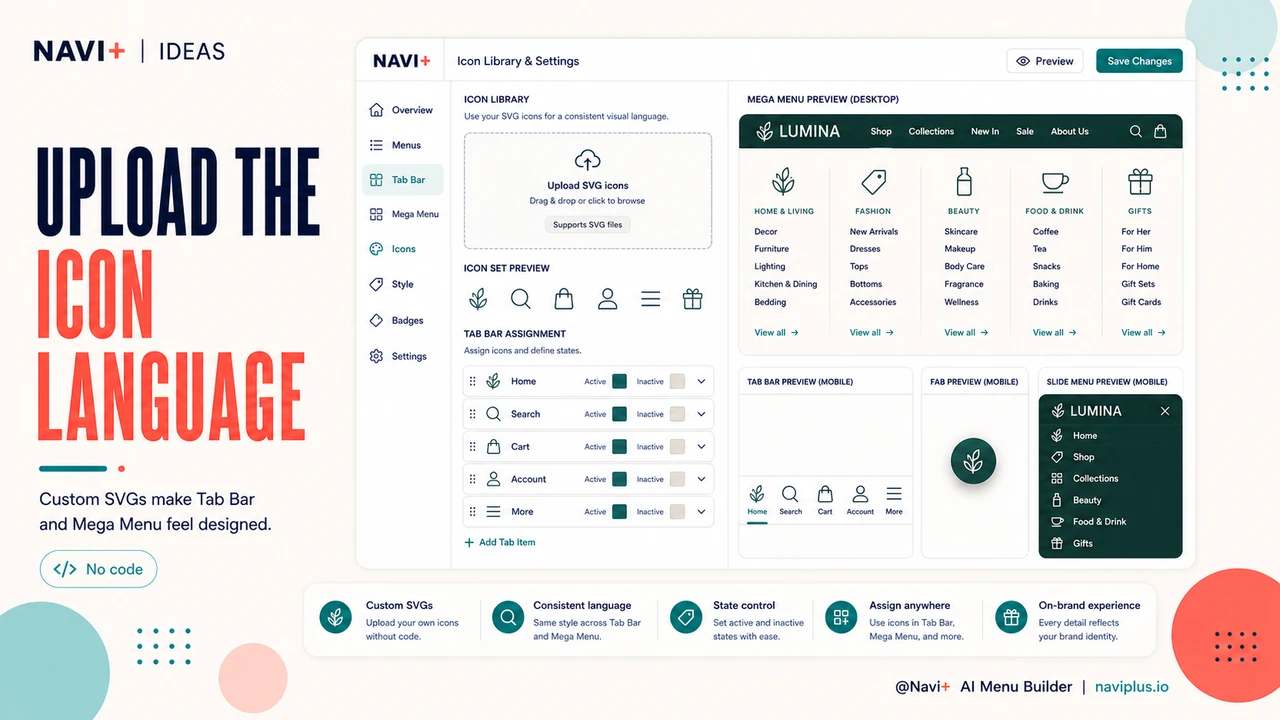Open Home row Active color swatch

[620, 381]
